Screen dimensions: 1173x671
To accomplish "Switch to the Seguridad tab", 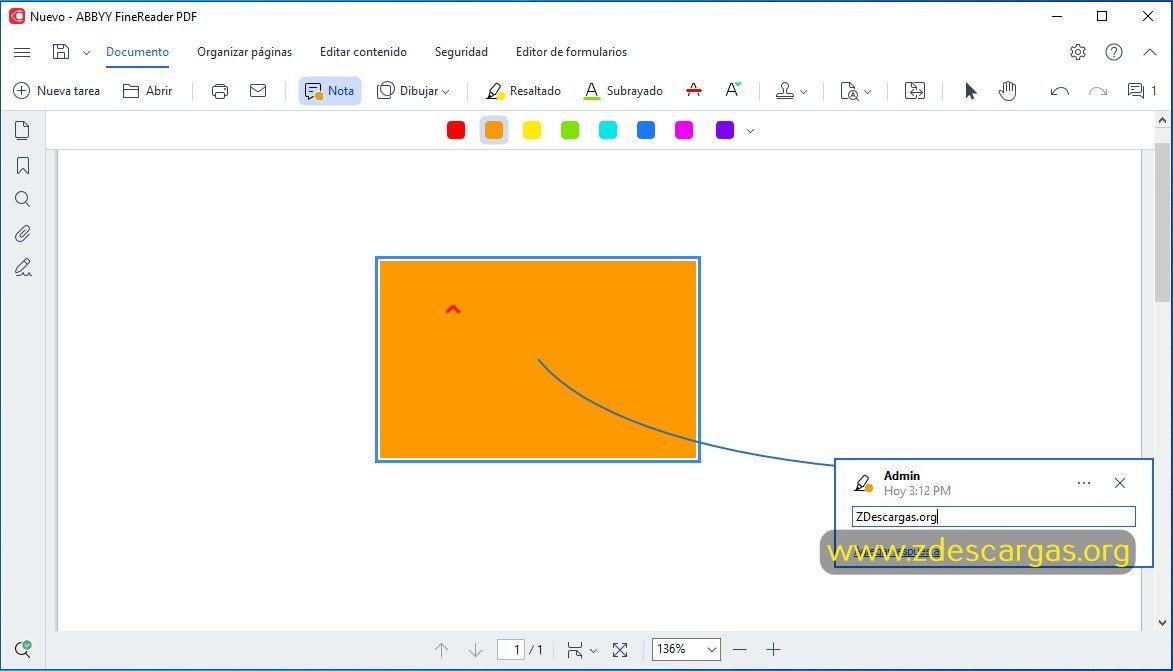I will coord(461,52).
